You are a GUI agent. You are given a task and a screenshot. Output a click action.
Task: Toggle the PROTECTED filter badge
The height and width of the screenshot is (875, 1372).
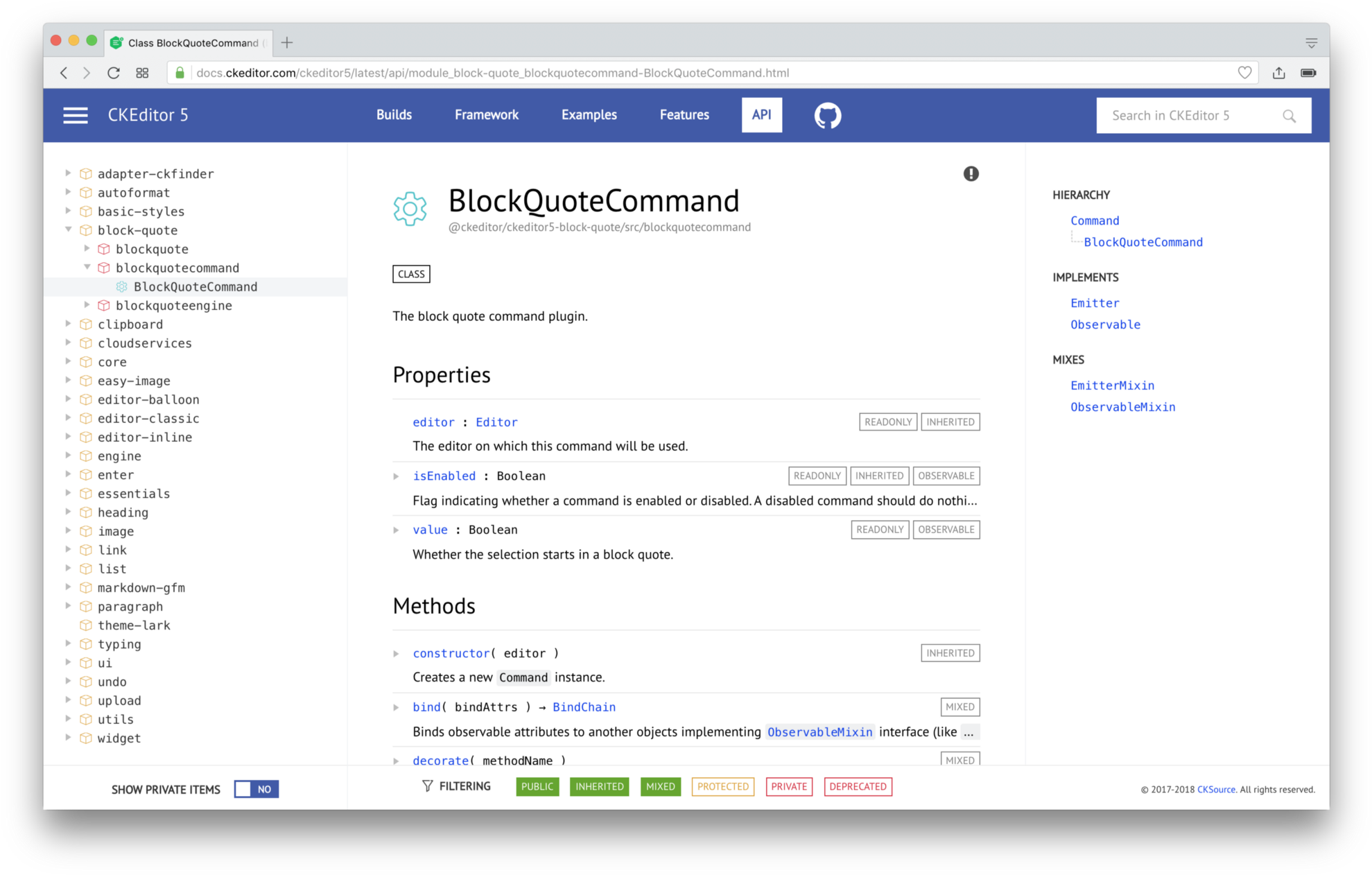[x=722, y=786]
